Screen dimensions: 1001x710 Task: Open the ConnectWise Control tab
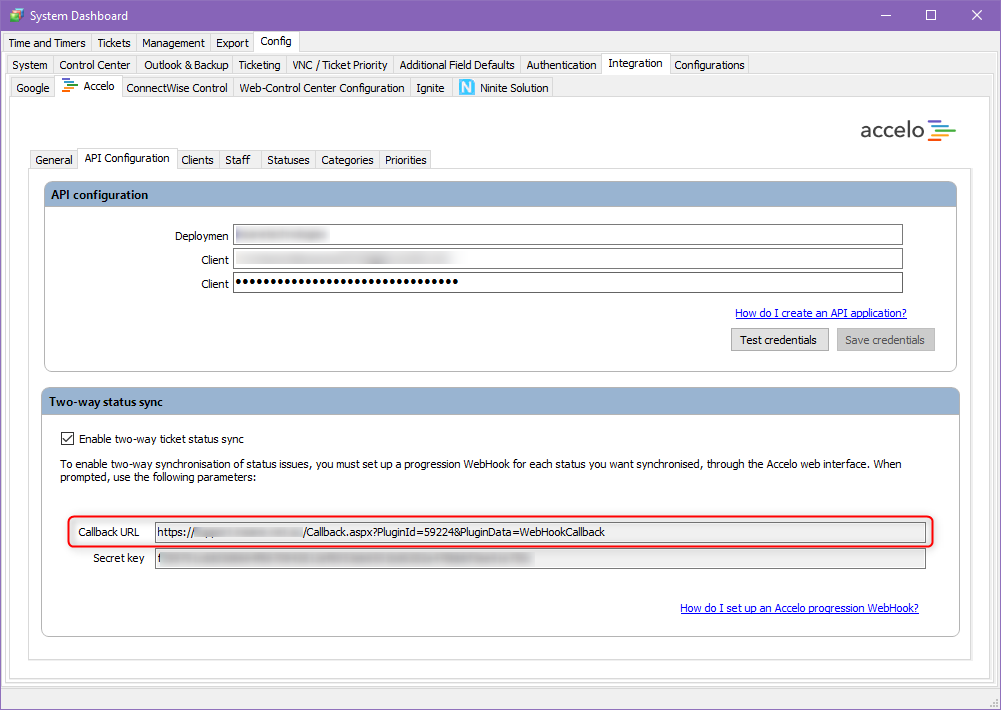click(x=177, y=88)
